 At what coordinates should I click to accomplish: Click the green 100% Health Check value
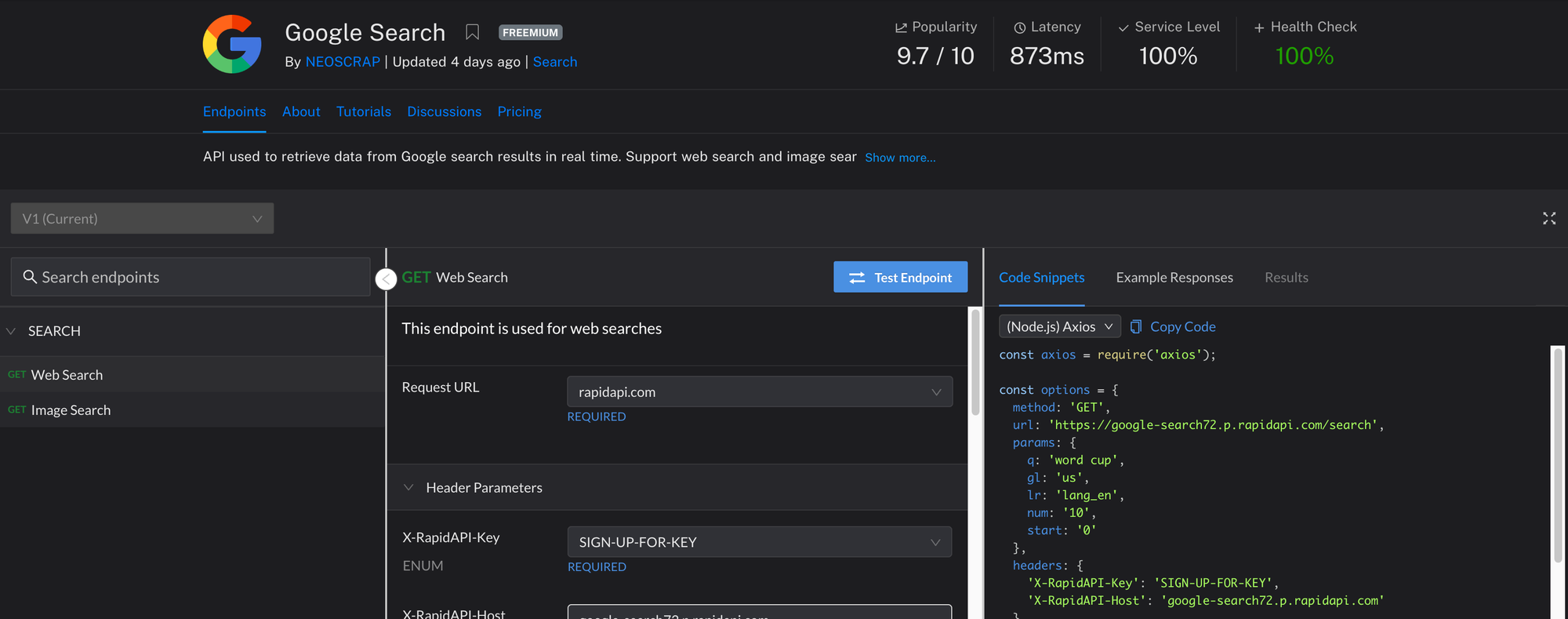coord(1305,56)
